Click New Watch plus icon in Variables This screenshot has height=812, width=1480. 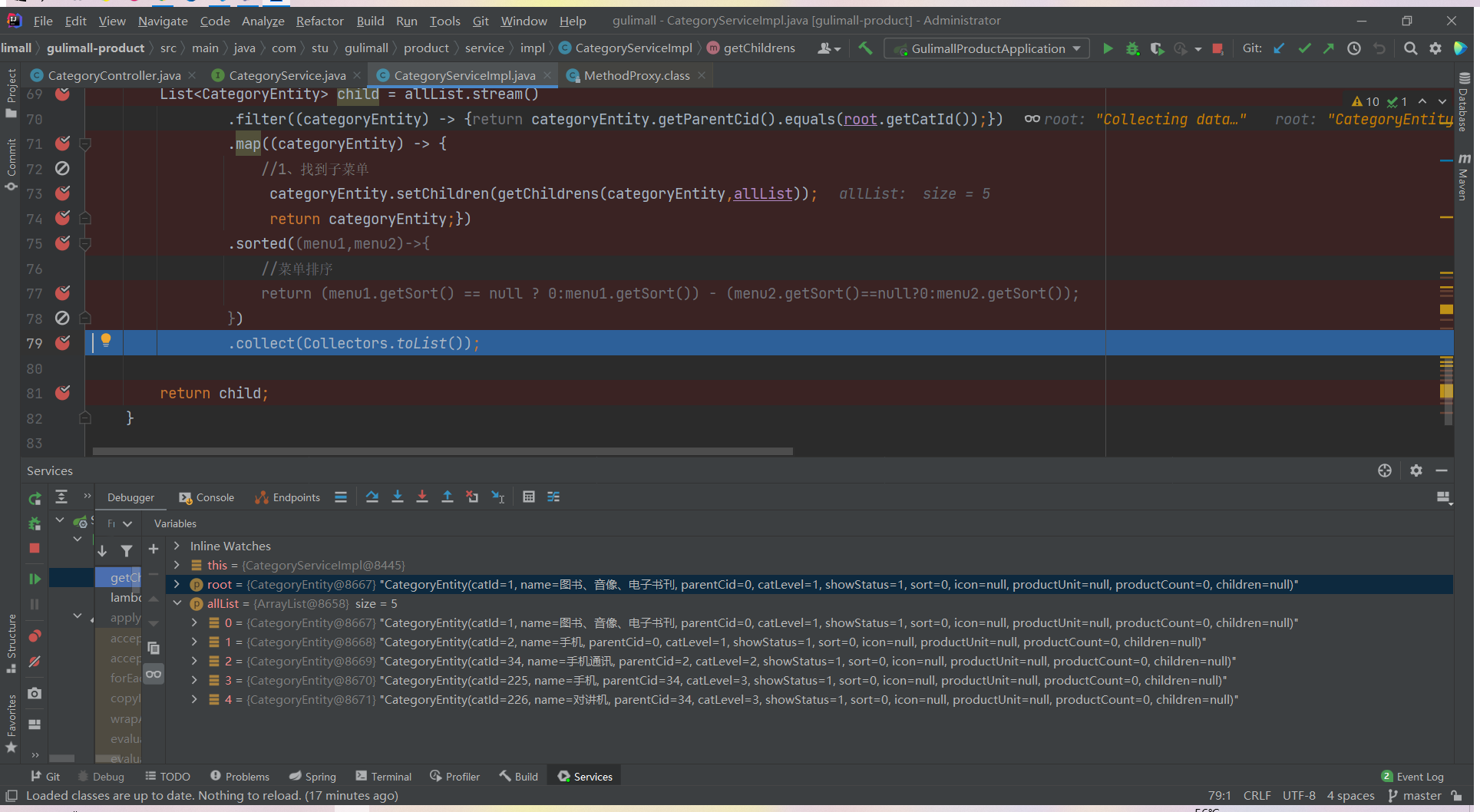[x=154, y=549]
